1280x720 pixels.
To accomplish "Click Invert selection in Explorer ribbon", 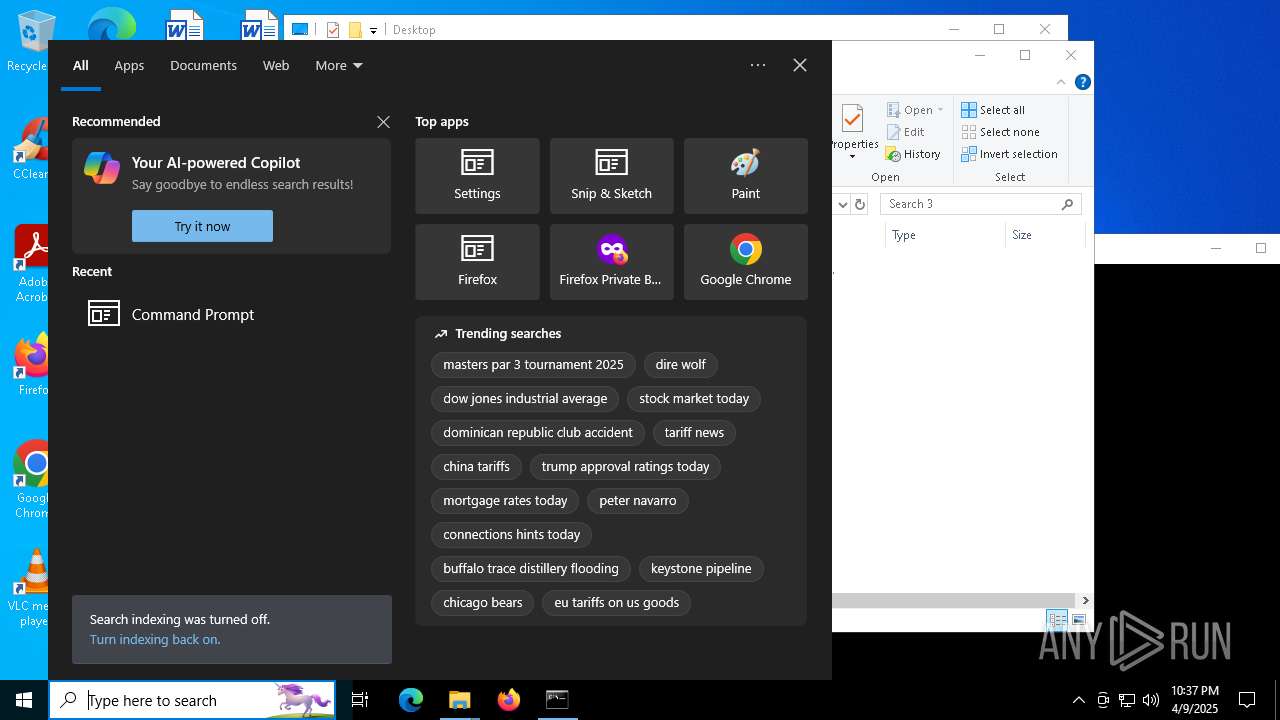I will tap(1010, 154).
